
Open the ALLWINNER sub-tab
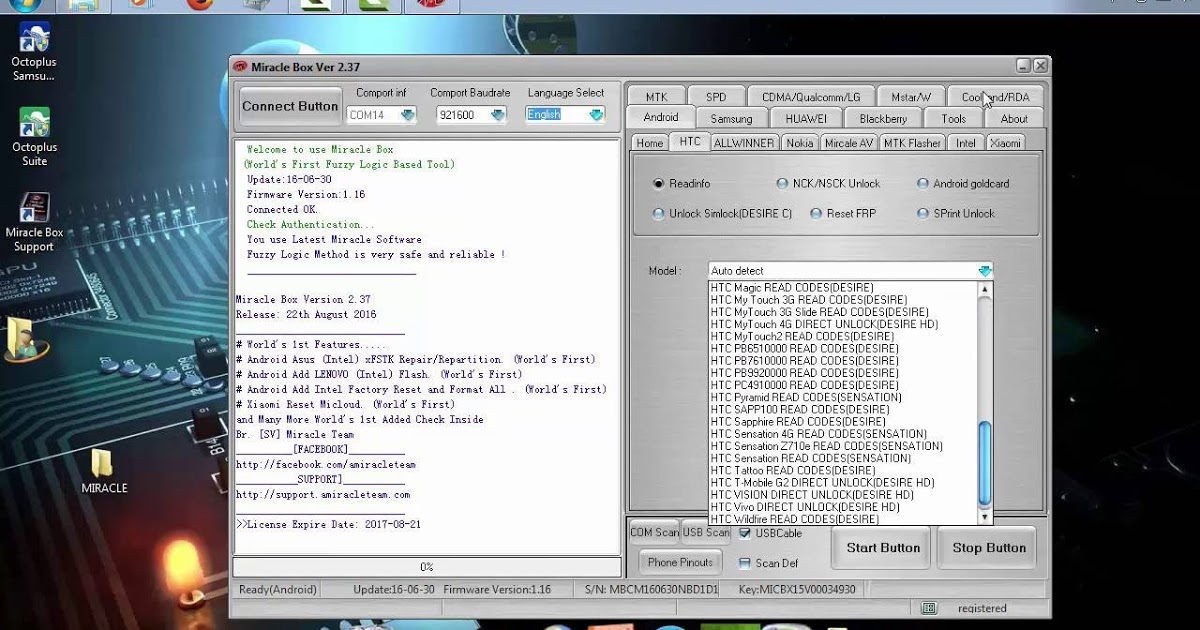(743, 143)
